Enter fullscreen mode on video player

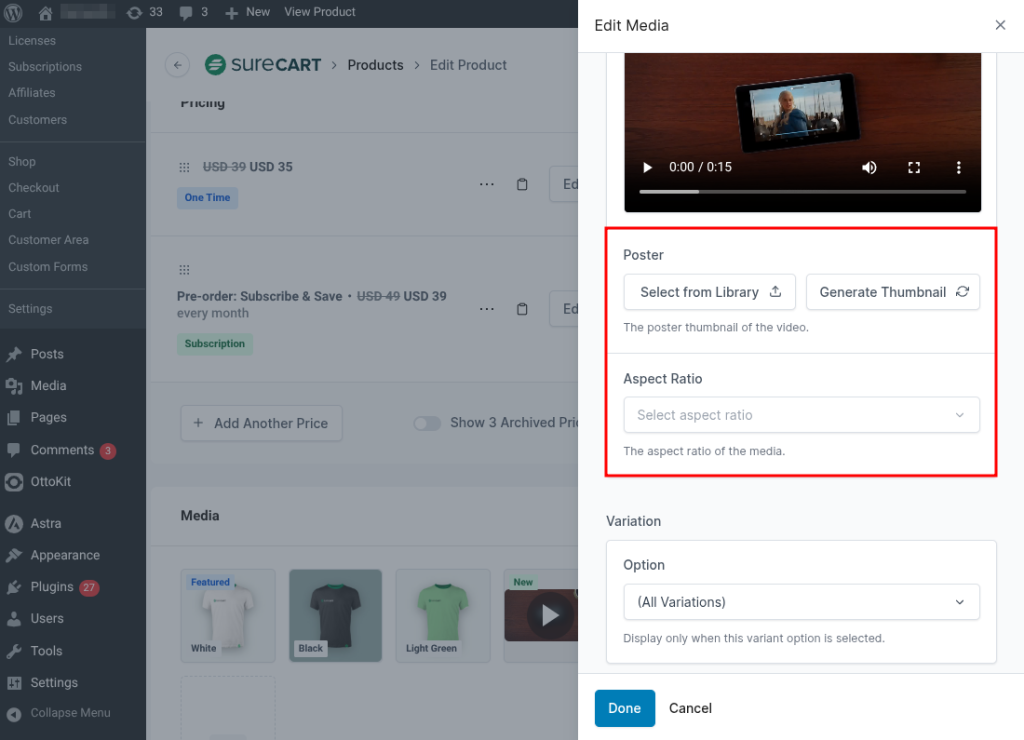(x=914, y=167)
